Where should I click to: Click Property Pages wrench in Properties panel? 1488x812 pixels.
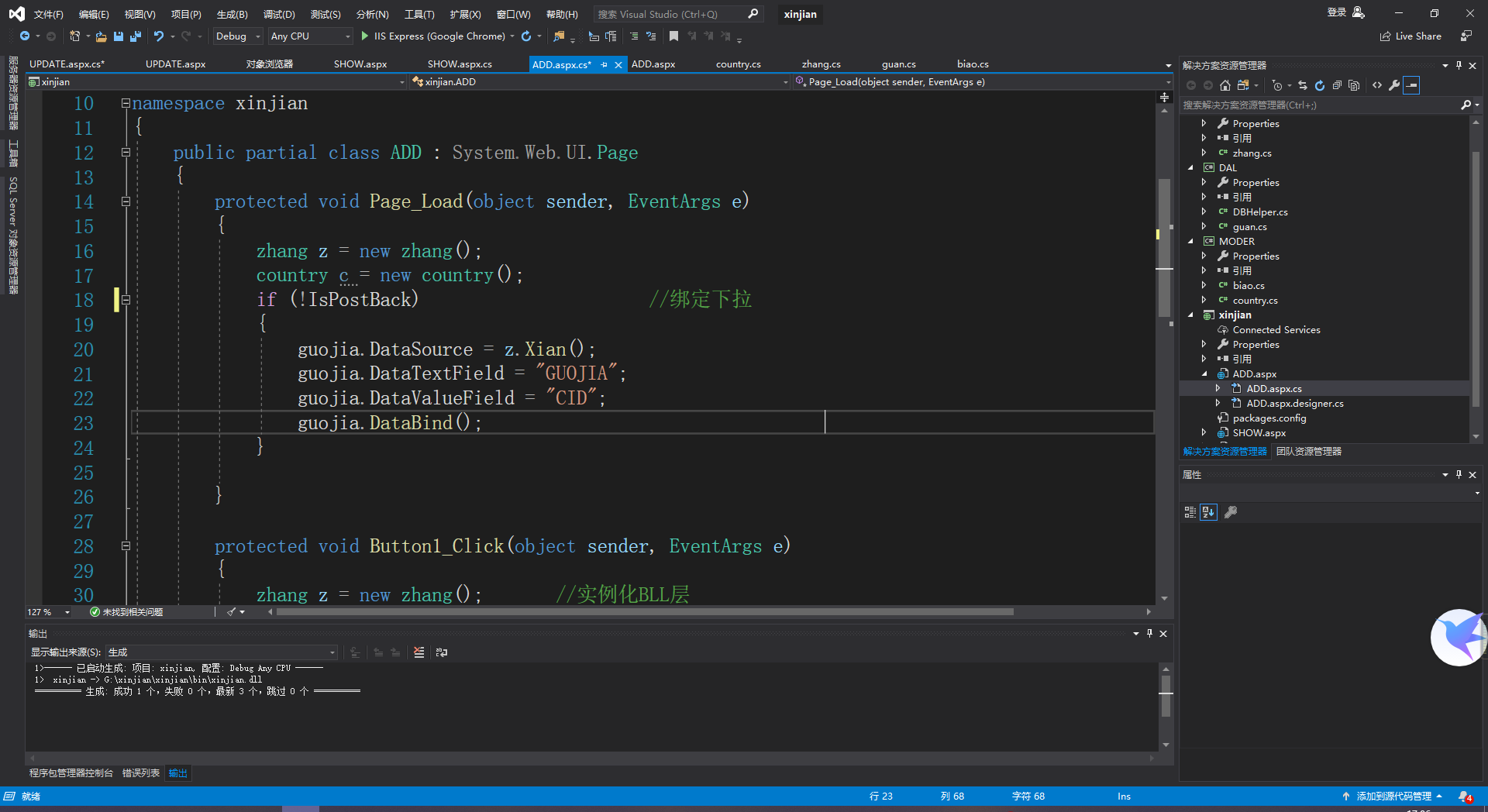tap(1230, 512)
